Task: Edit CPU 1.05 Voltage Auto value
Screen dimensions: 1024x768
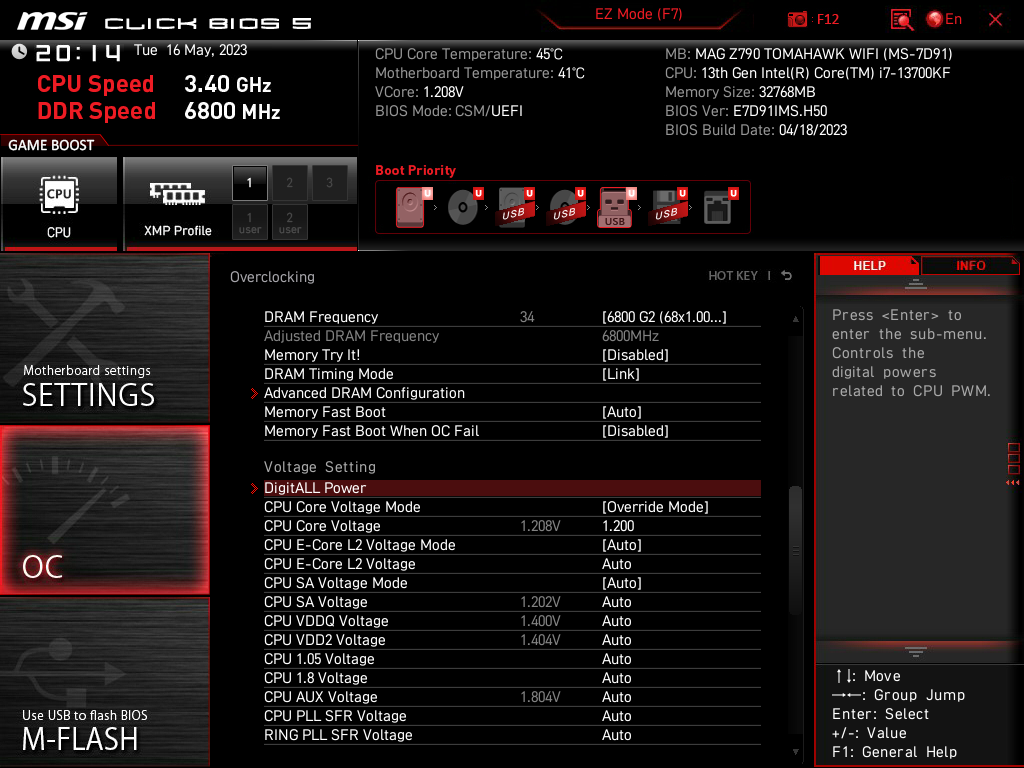Action: coord(616,658)
